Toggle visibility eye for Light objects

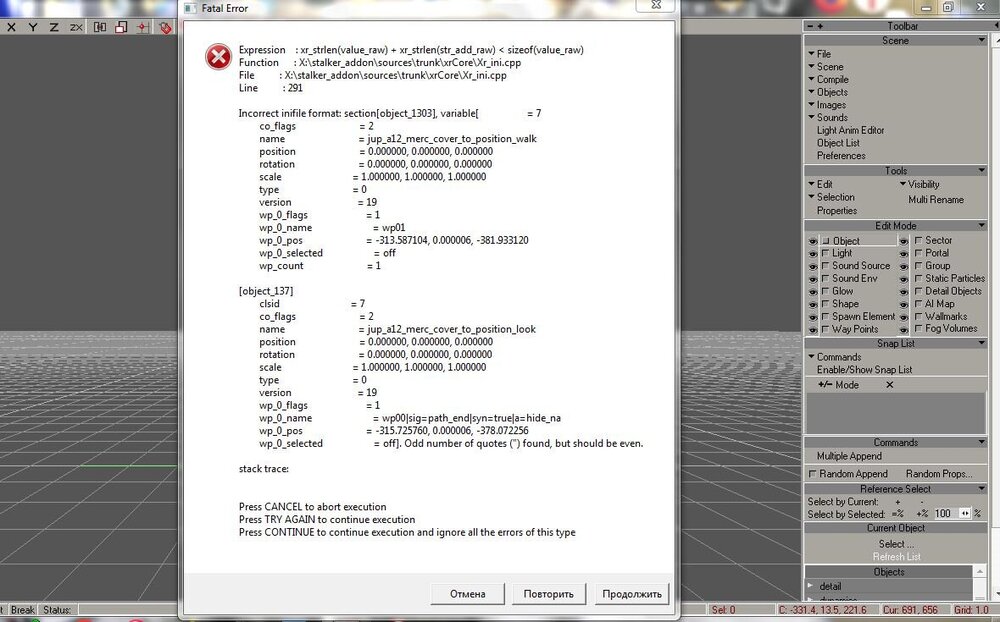[812, 254]
